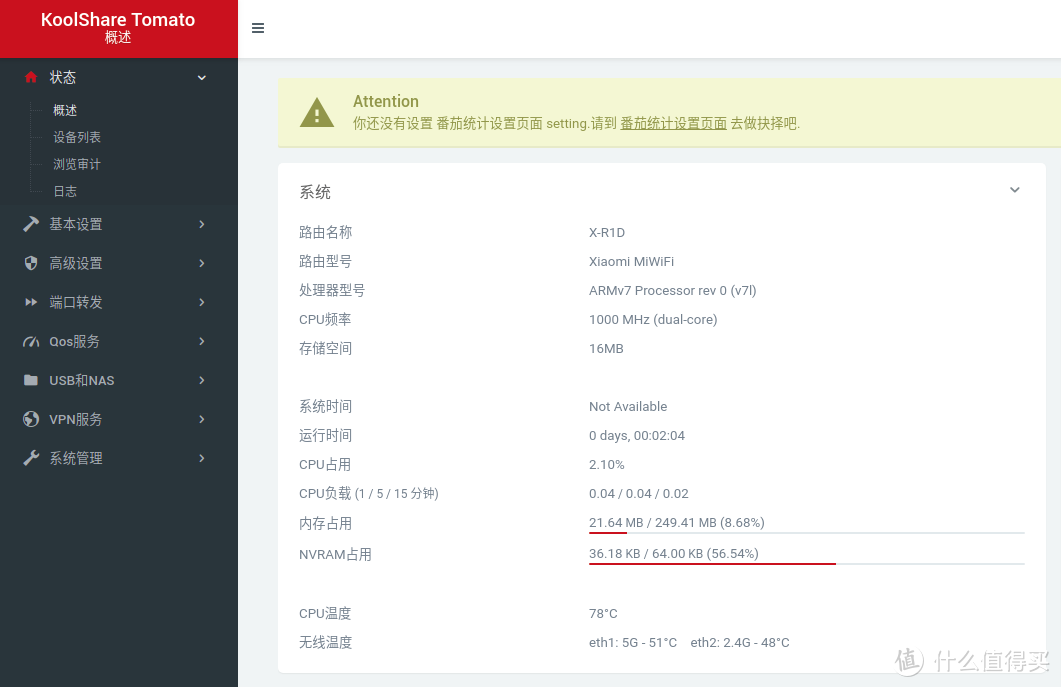Screen dimensions: 1061x687
Task: Click the globe icon for VPN服务
Action: click(x=31, y=420)
